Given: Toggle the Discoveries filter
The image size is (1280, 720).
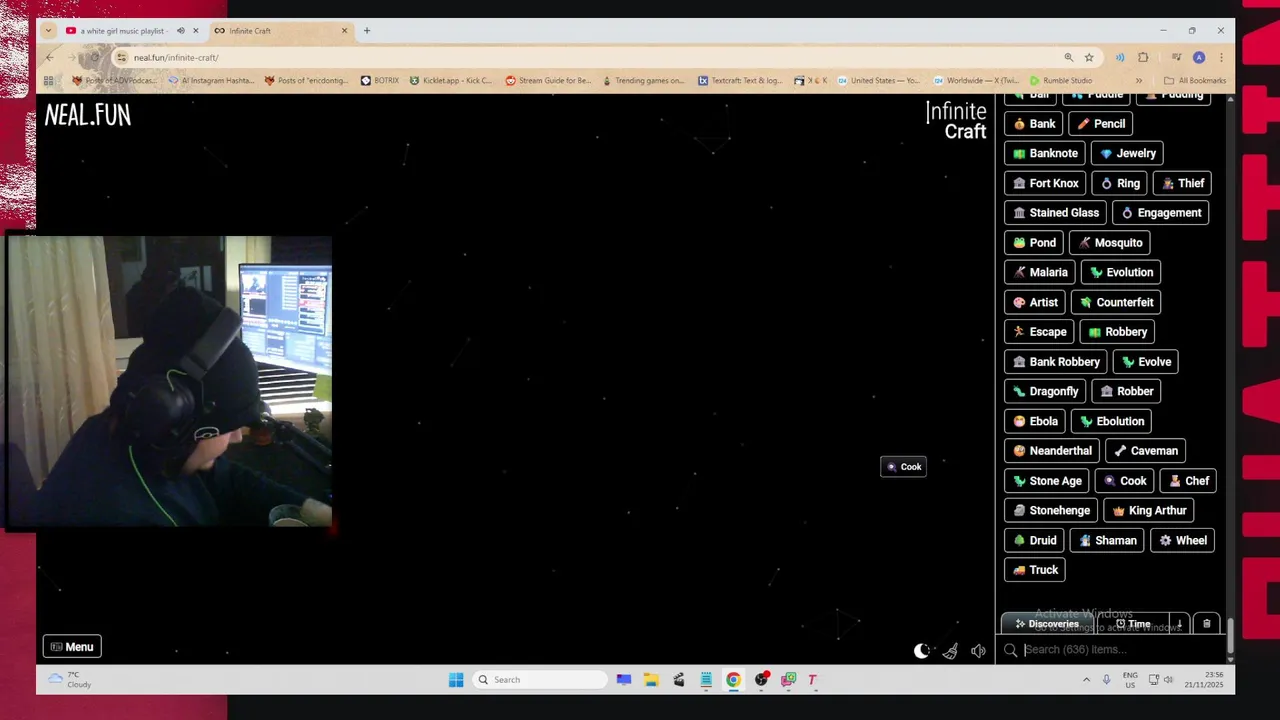Looking at the screenshot, I should 1046,624.
